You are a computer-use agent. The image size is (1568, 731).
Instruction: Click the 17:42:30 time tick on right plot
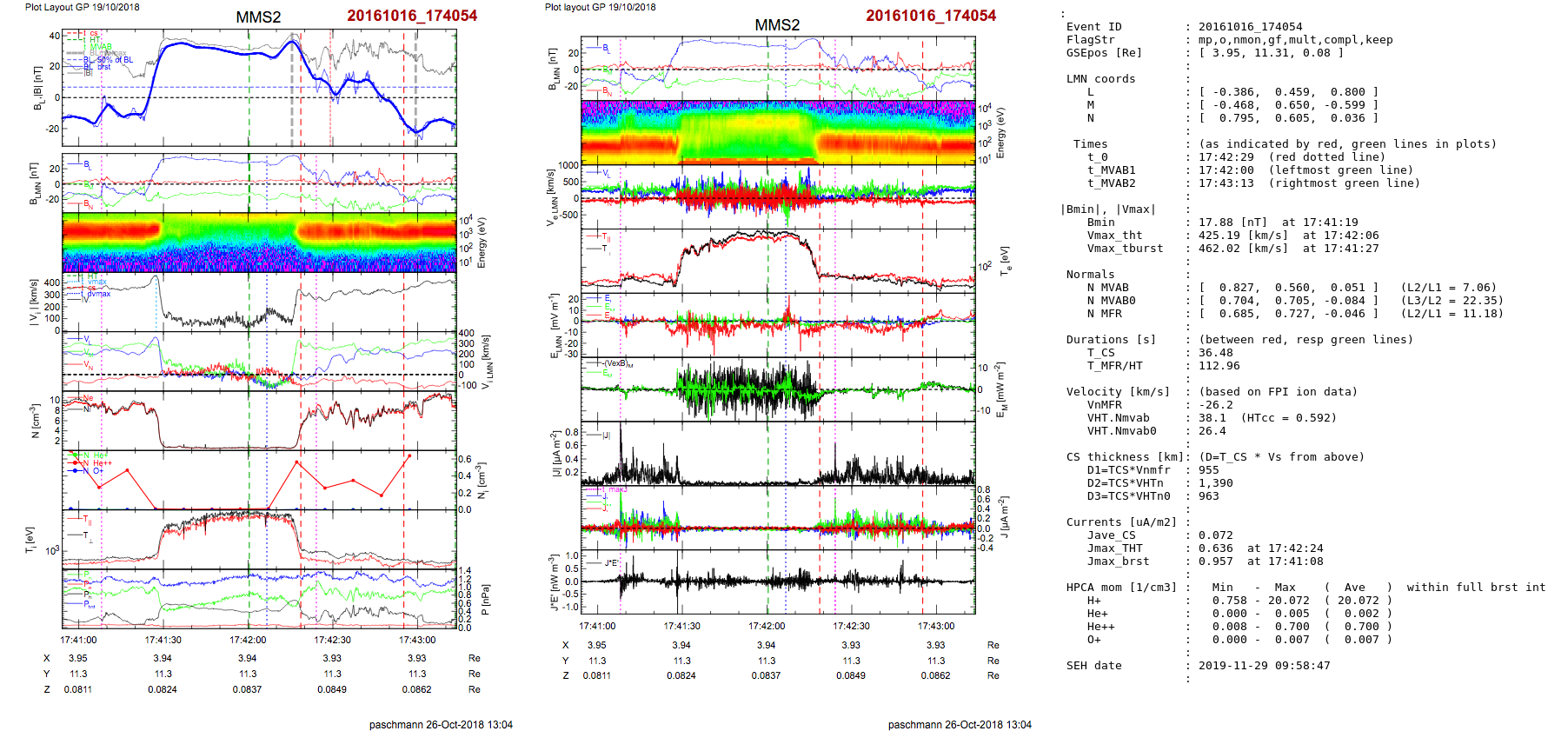(851, 626)
